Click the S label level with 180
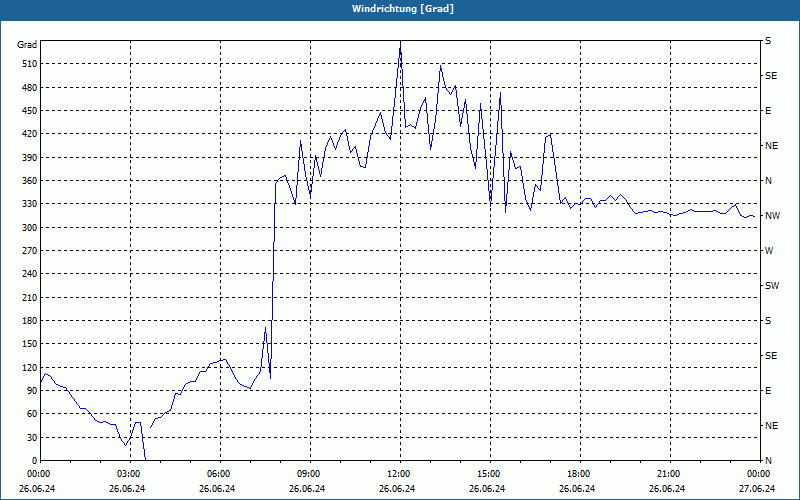 [768, 320]
